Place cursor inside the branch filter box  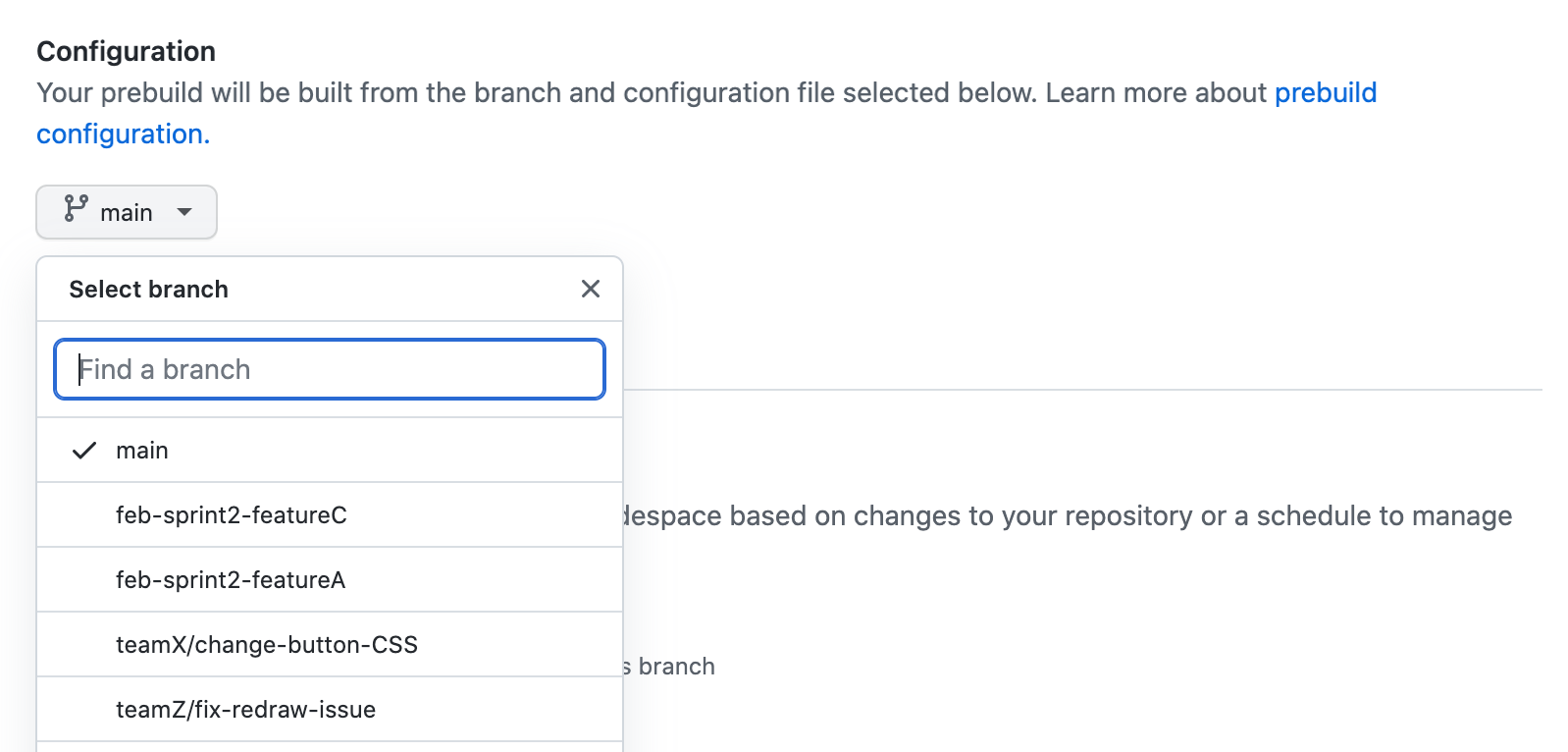329,369
